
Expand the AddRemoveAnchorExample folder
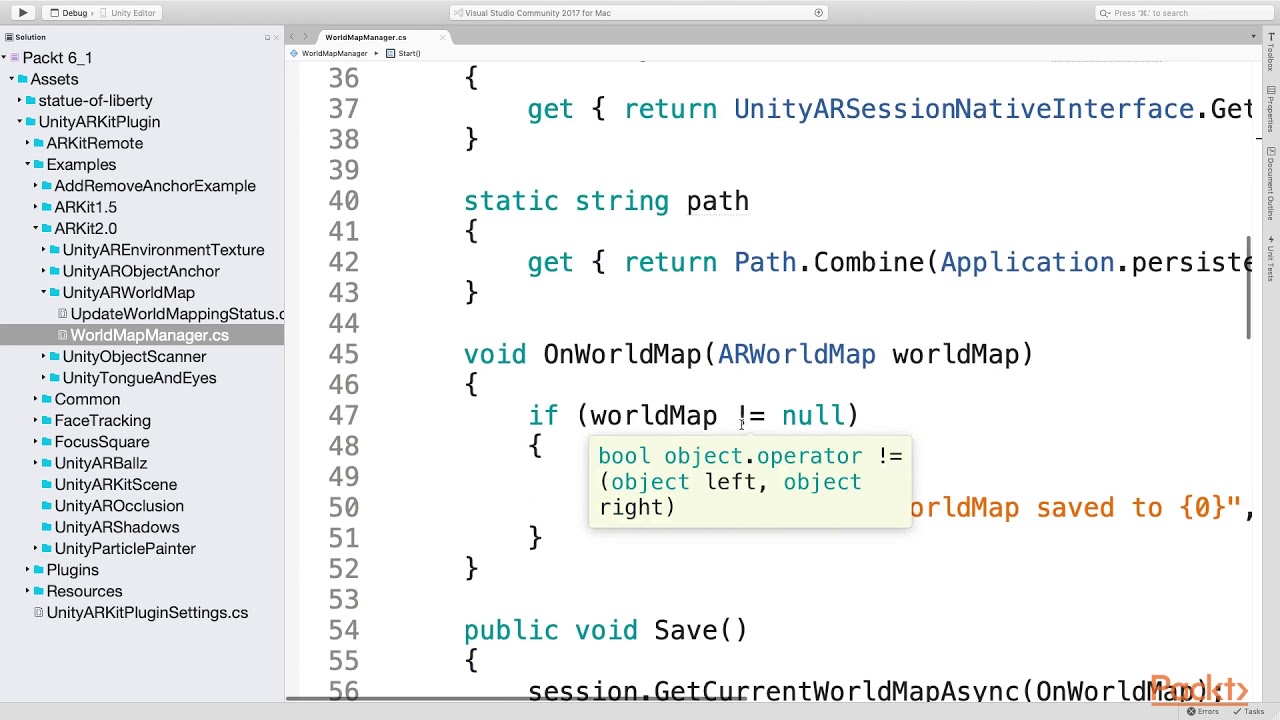pyautogui.click(x=35, y=186)
